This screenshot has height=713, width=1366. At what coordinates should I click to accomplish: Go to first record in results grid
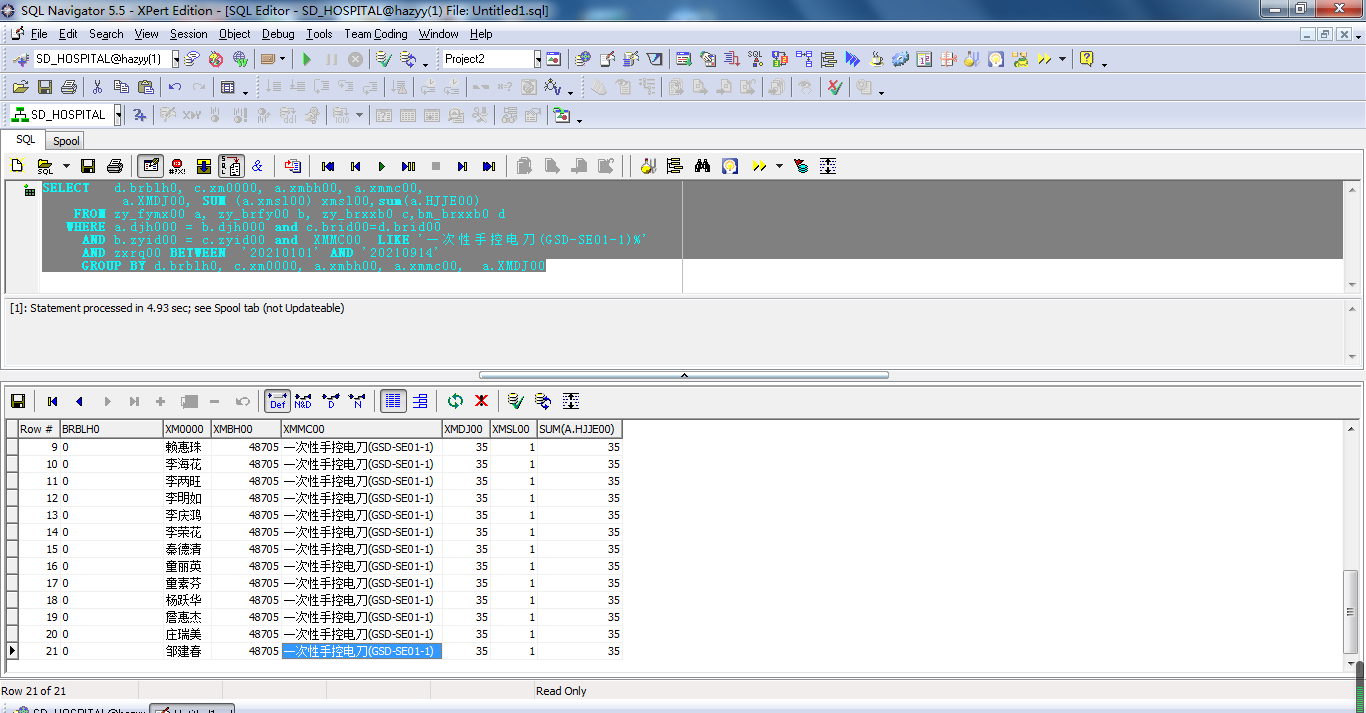coord(53,401)
